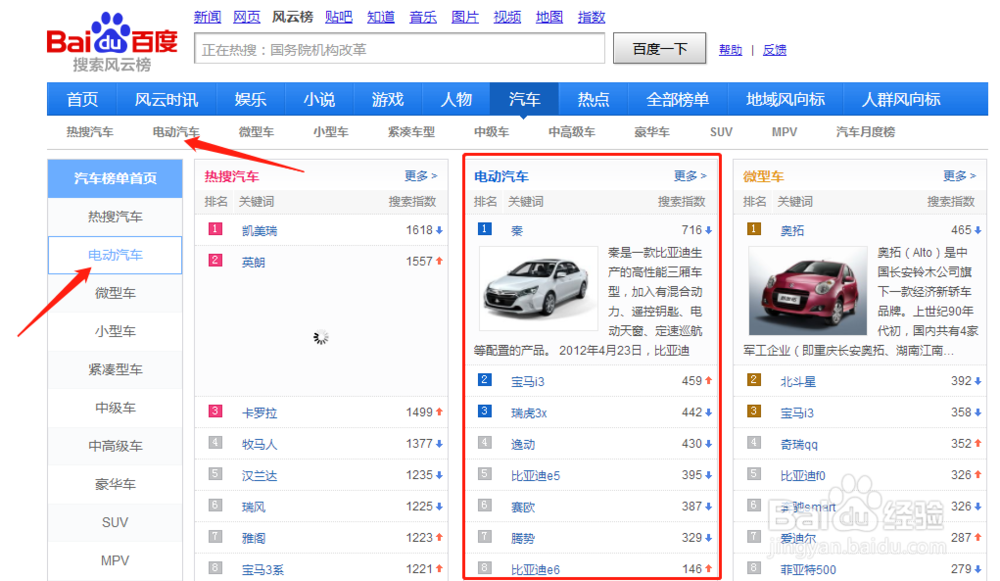Open the 奇瑞qq keyword link
The width and height of the screenshot is (1000, 581).
pos(799,445)
